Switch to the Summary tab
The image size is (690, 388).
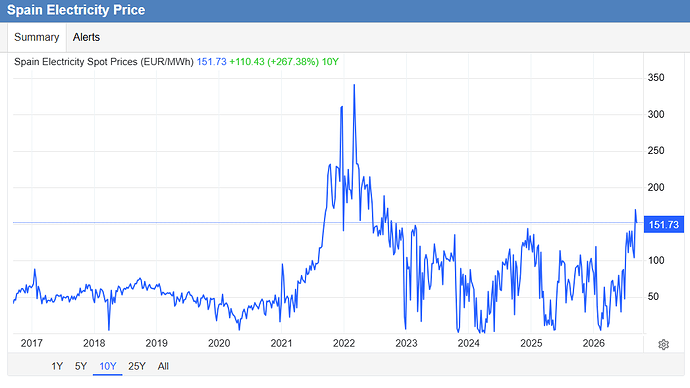[37, 37]
